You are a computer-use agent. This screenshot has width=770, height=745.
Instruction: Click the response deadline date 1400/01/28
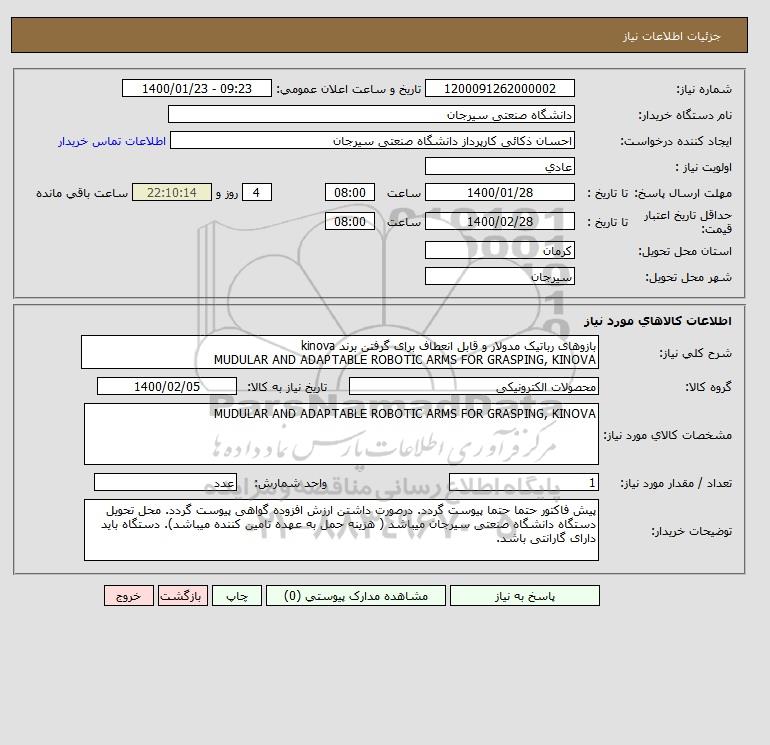pos(499,193)
